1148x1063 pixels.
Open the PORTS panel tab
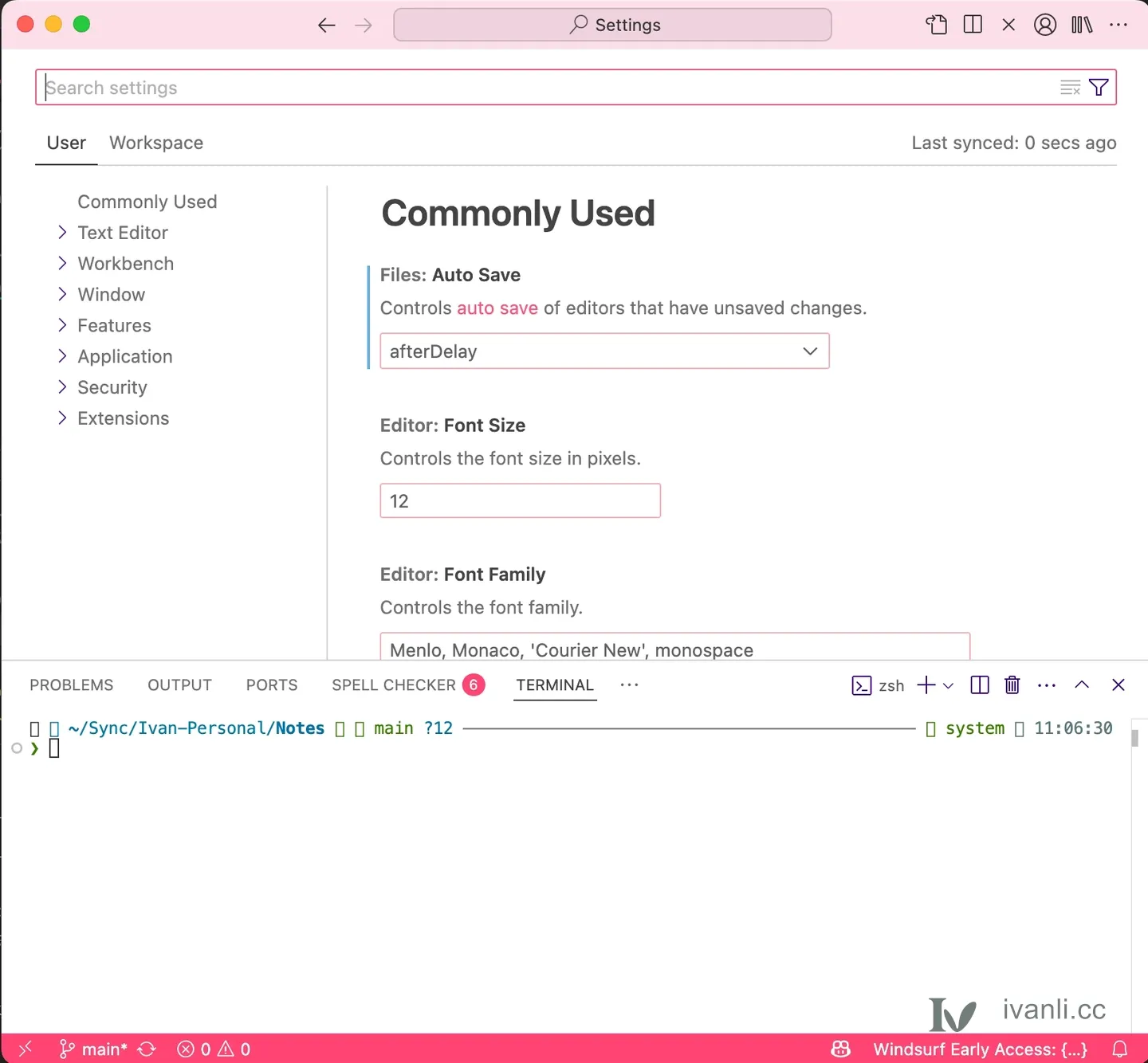272,685
